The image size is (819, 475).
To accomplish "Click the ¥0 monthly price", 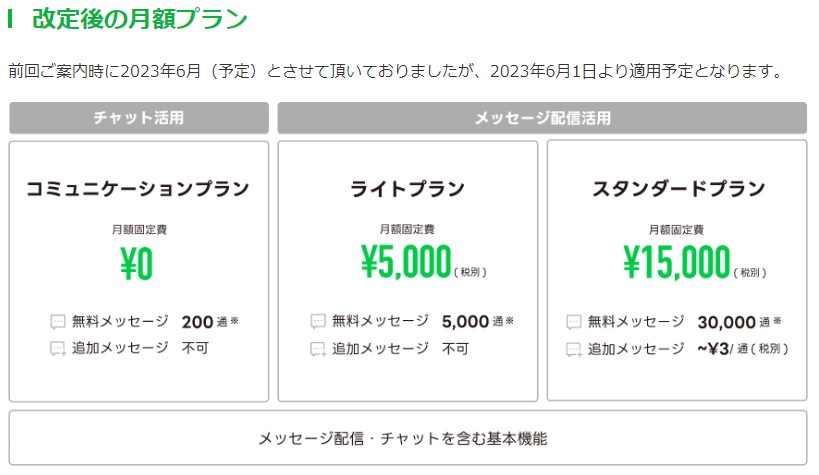I will pyautogui.click(x=137, y=265).
